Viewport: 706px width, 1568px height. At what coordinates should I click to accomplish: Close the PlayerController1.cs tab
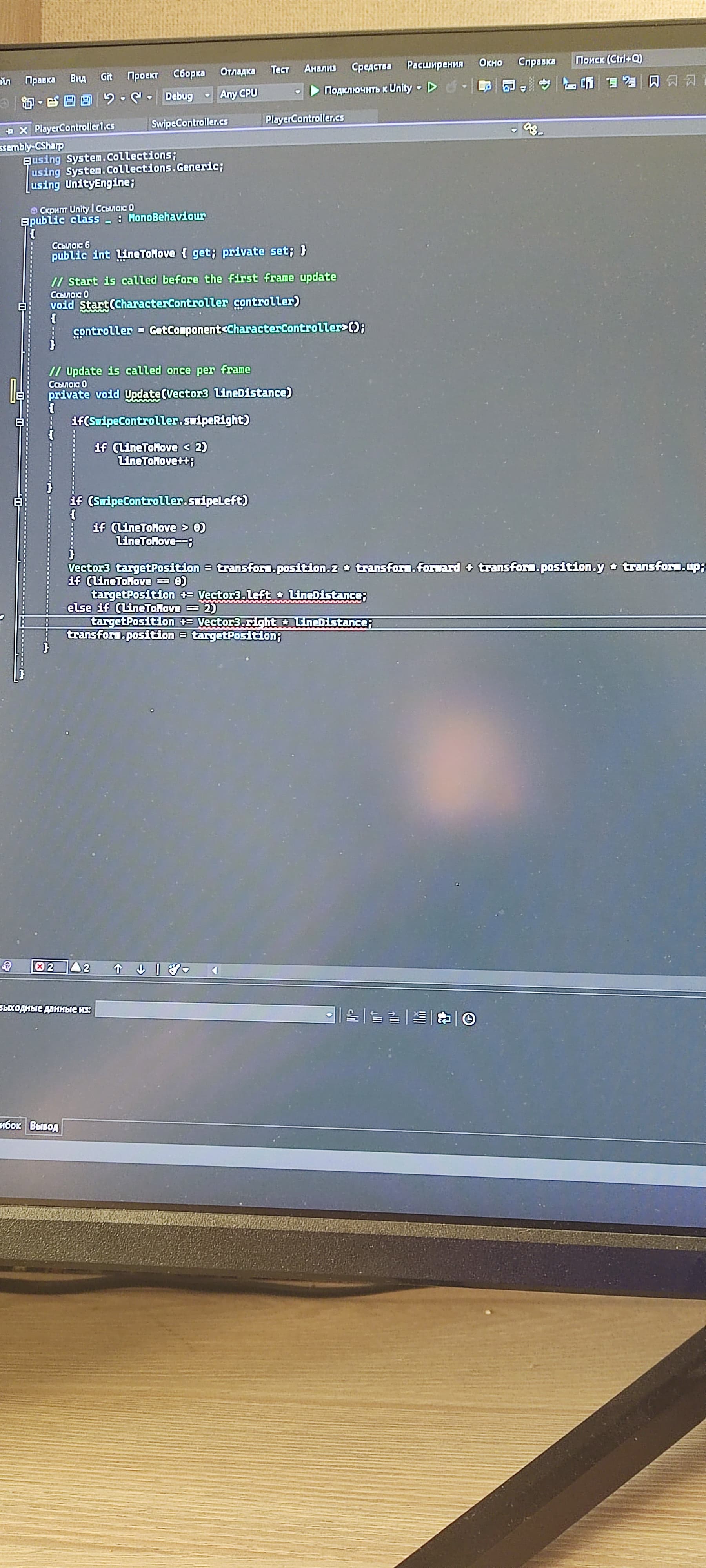[x=23, y=130]
